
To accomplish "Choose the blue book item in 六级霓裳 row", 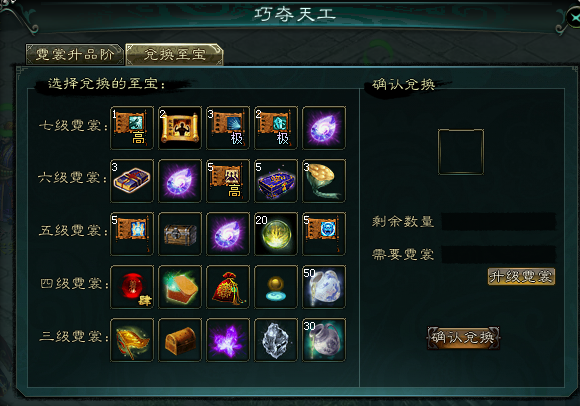I will tap(132, 181).
